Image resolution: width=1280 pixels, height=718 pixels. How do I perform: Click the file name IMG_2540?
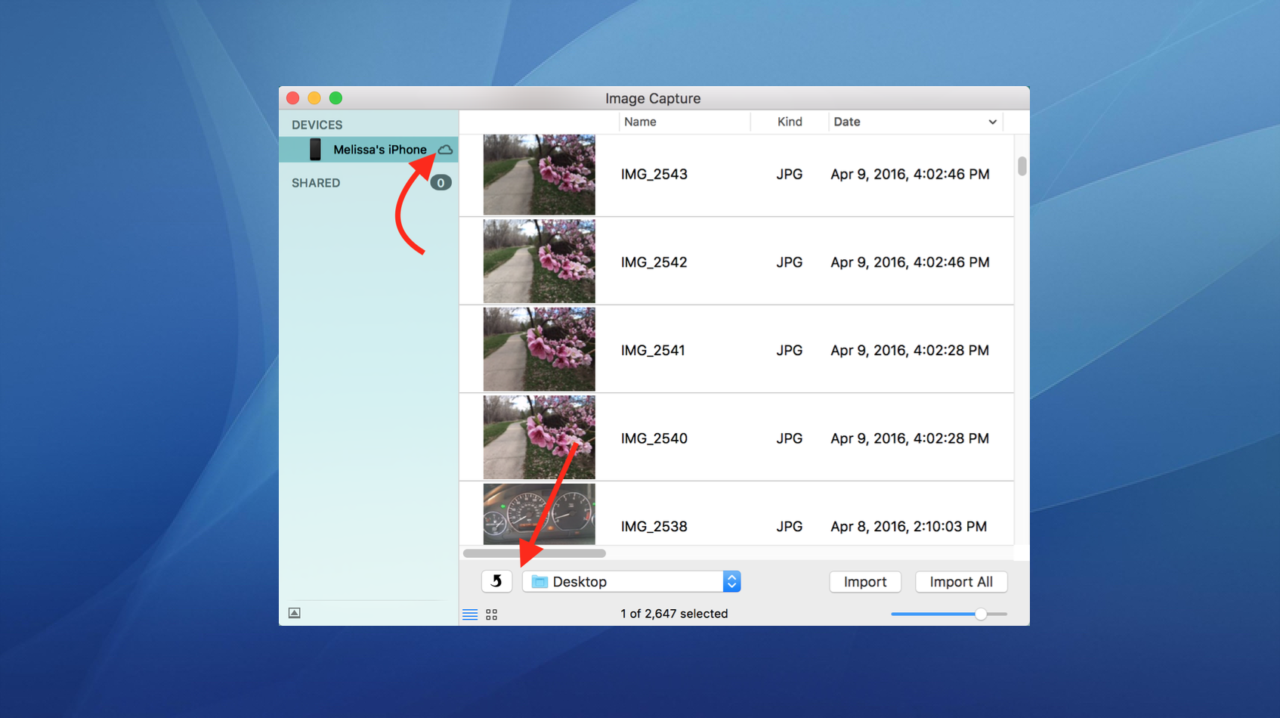(x=654, y=438)
